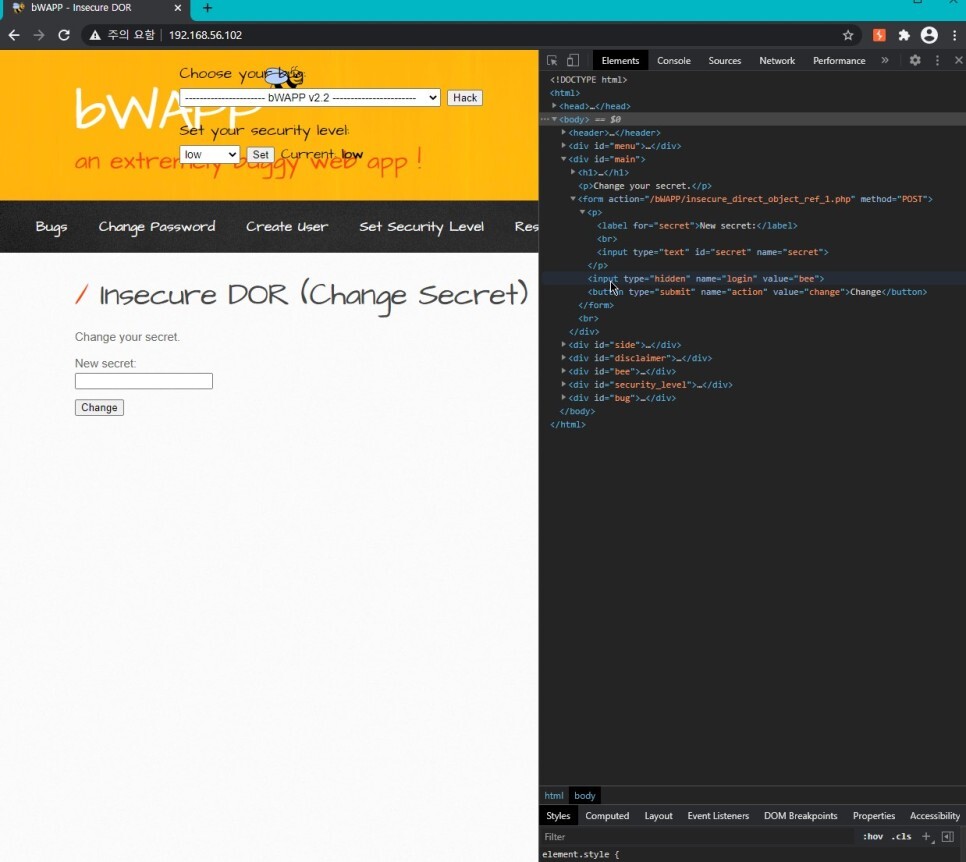
Task: Open the Computed pane tab
Action: point(607,815)
